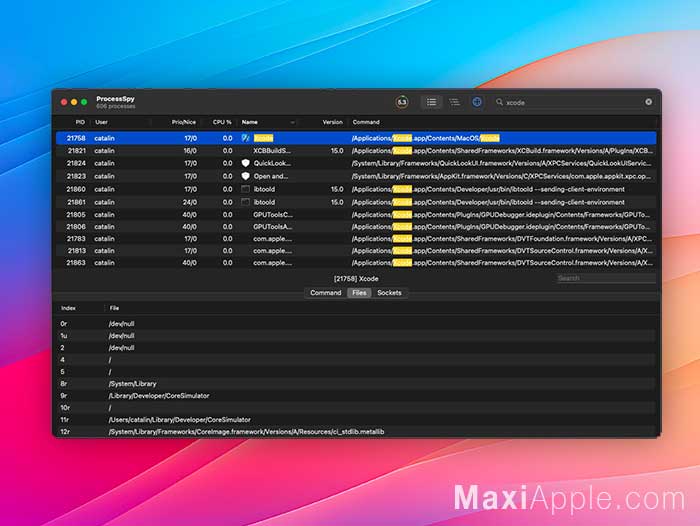The height and width of the screenshot is (526, 700).
Task: Clear the xcode search text
Action: click(x=648, y=102)
